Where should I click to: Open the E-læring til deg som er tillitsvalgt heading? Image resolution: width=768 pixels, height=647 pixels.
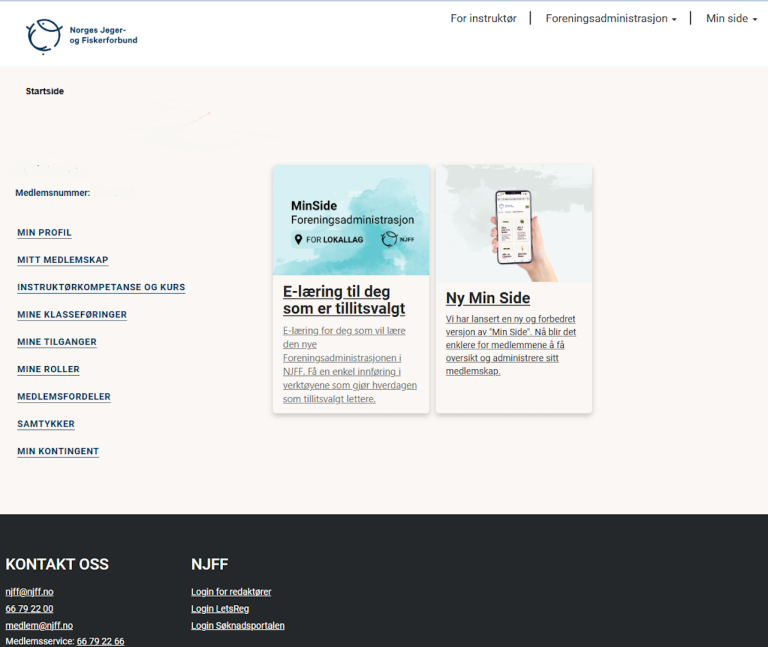(344, 300)
